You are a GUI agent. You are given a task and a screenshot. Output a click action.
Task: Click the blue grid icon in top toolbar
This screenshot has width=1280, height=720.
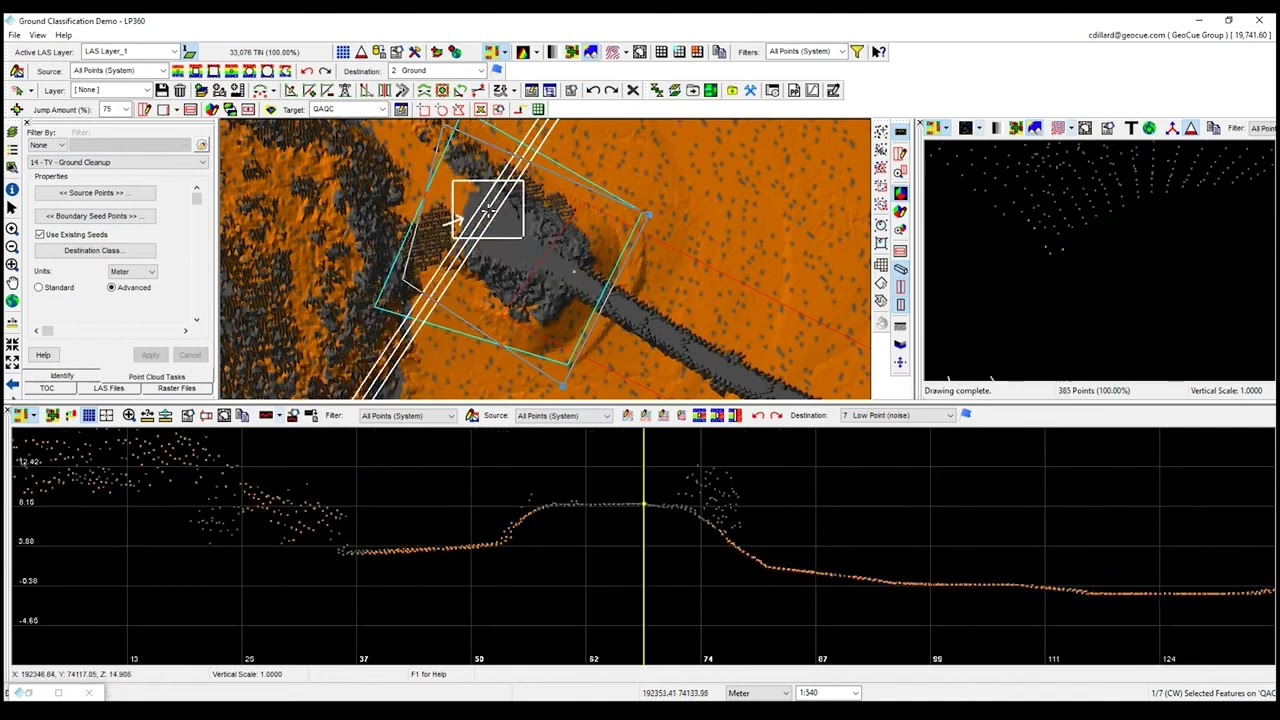coord(343,52)
